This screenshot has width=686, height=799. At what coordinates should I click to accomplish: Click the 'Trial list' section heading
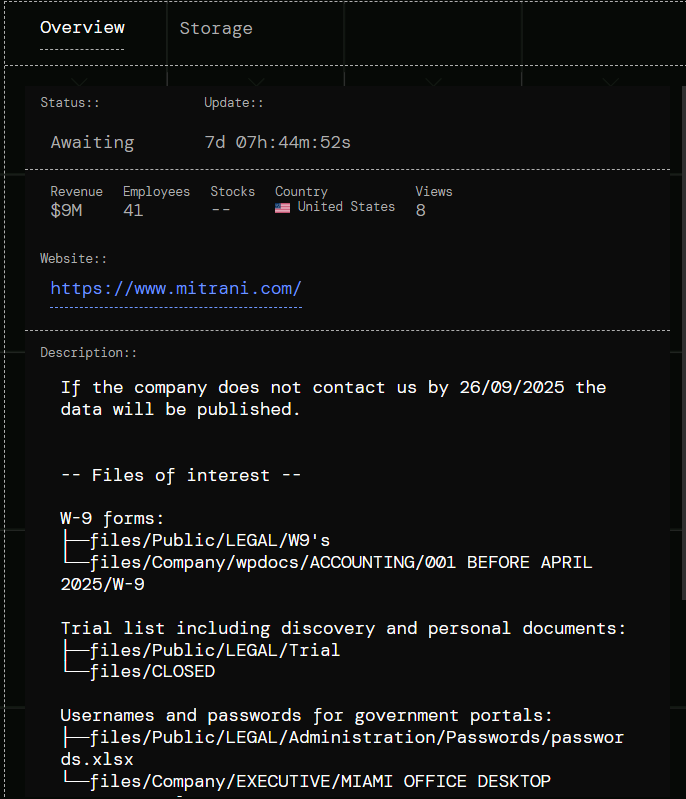tap(343, 628)
